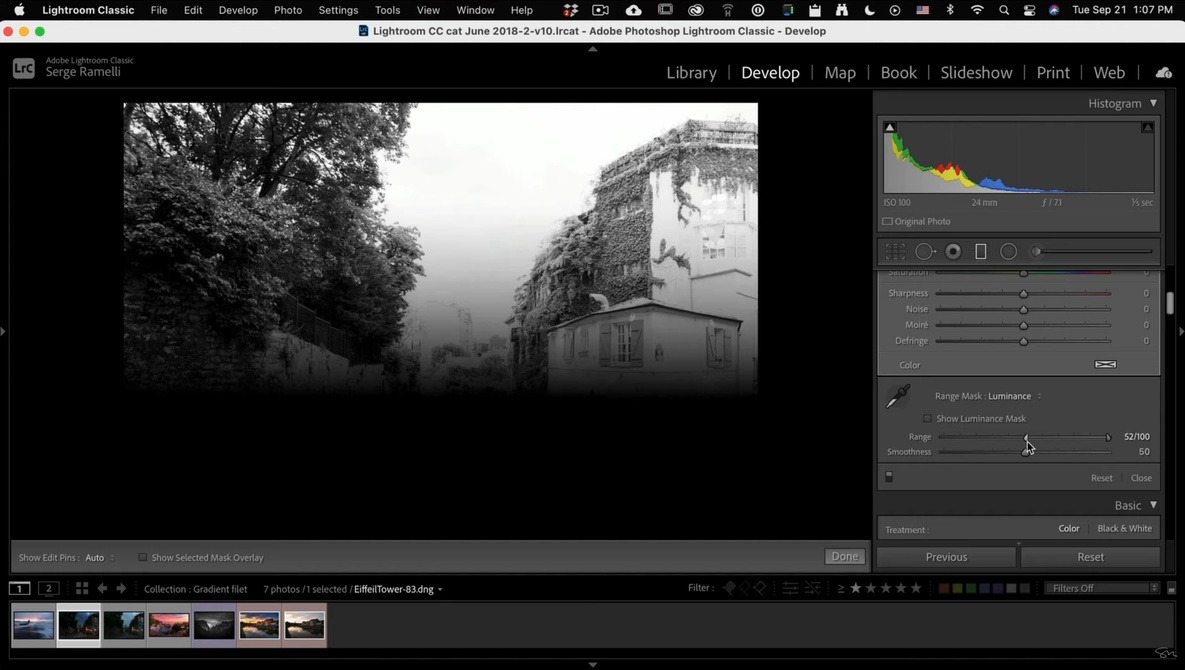
Task: Select the Crop Overlay tool
Action: tap(895, 252)
